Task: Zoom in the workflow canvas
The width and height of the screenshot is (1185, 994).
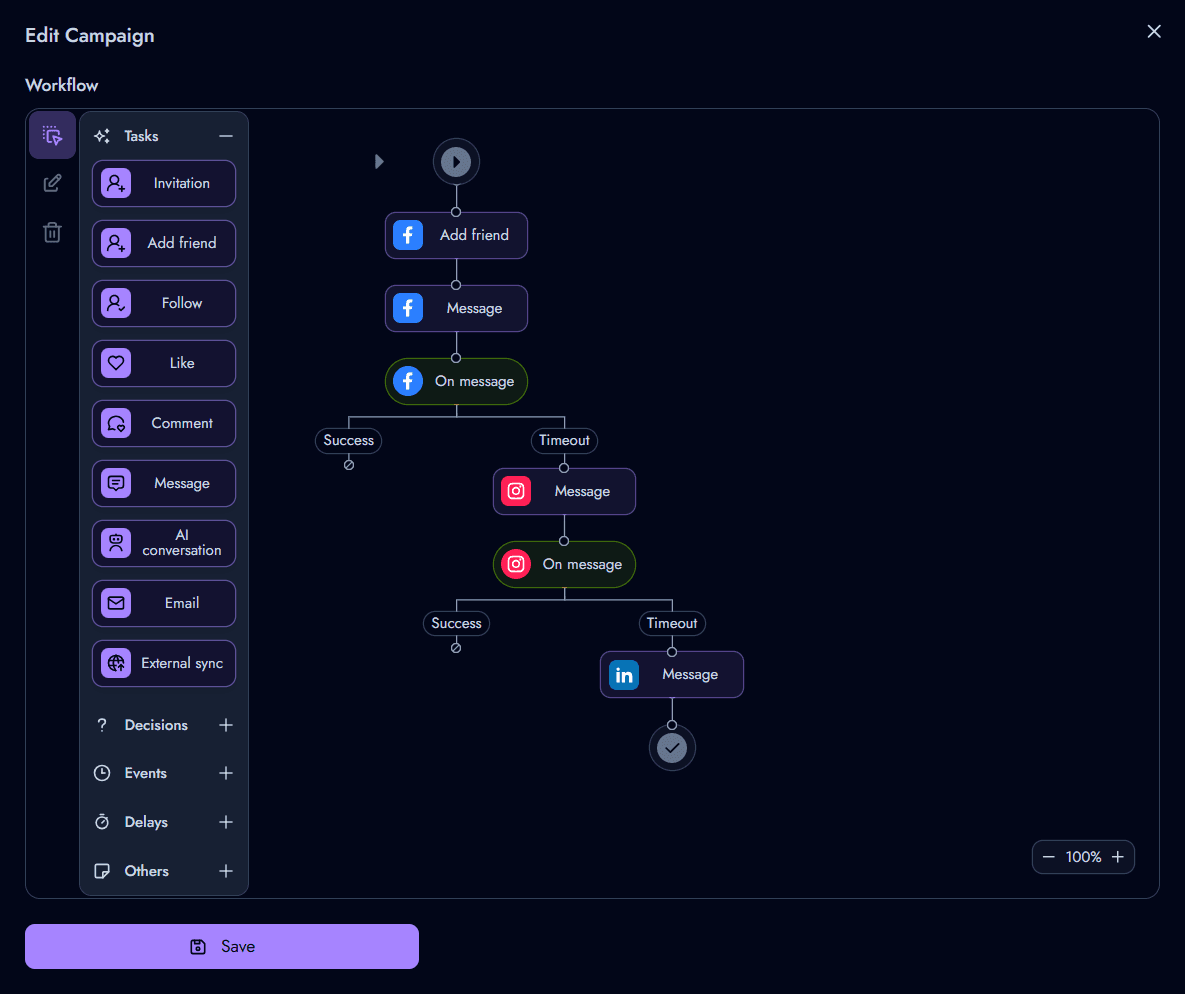Action: click(1118, 857)
